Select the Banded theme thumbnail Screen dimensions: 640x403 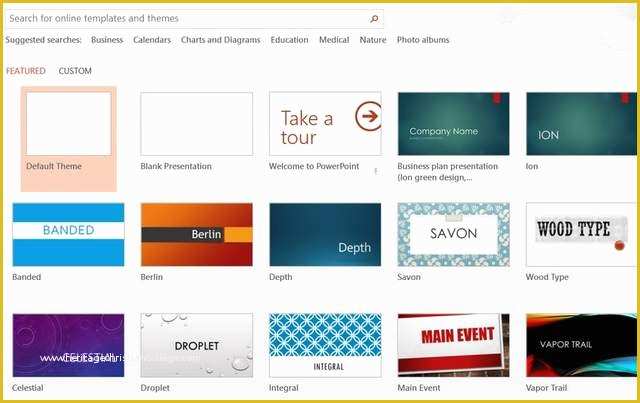69,235
